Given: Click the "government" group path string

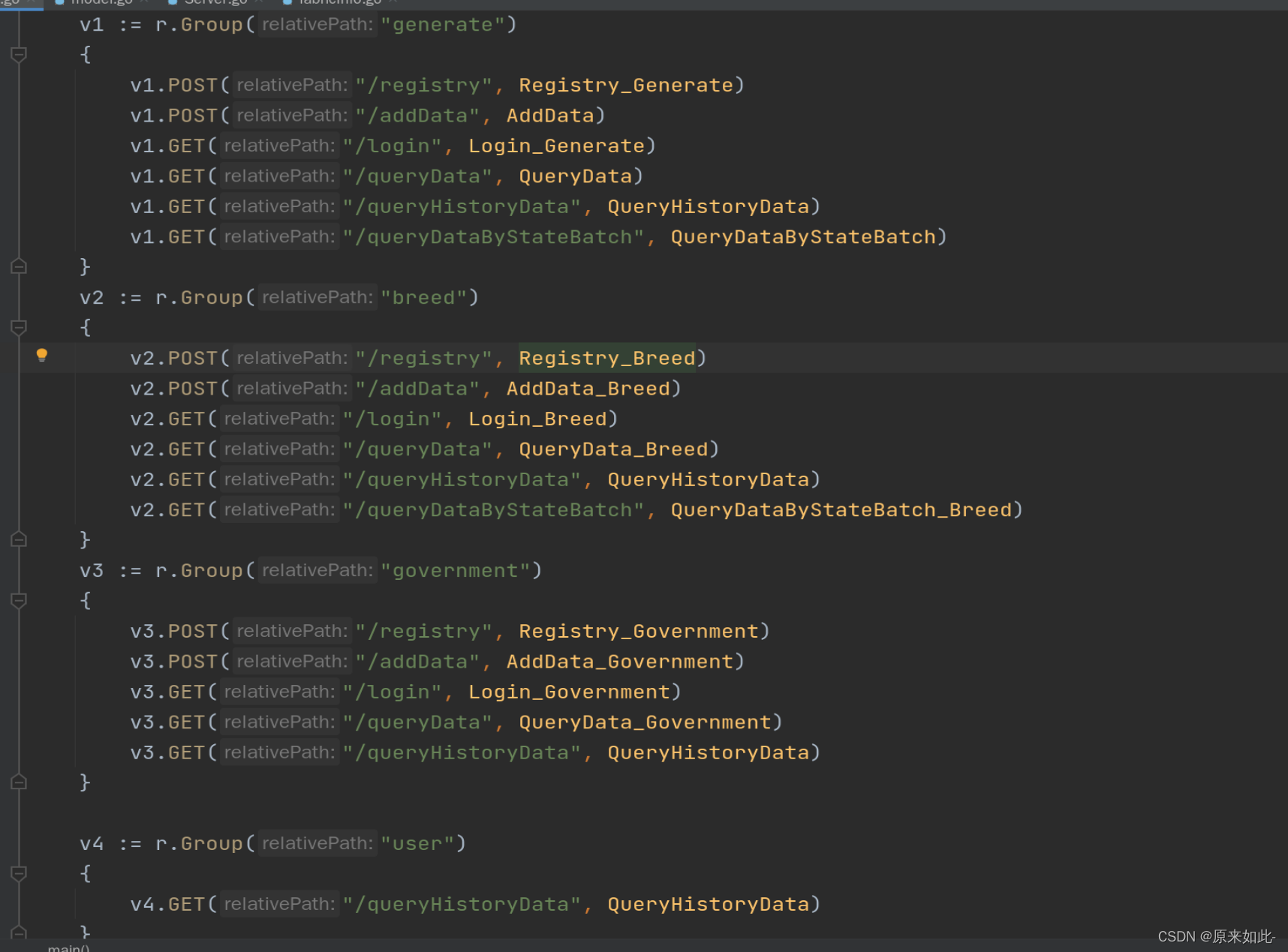Looking at the screenshot, I should tap(456, 571).
